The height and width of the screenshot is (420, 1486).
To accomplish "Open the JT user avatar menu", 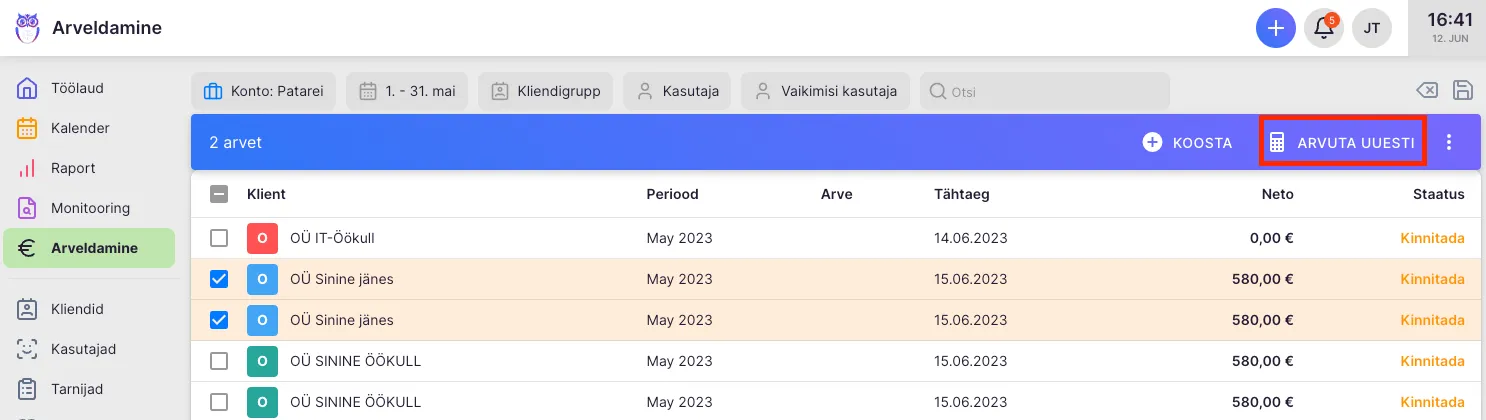I will [1371, 28].
